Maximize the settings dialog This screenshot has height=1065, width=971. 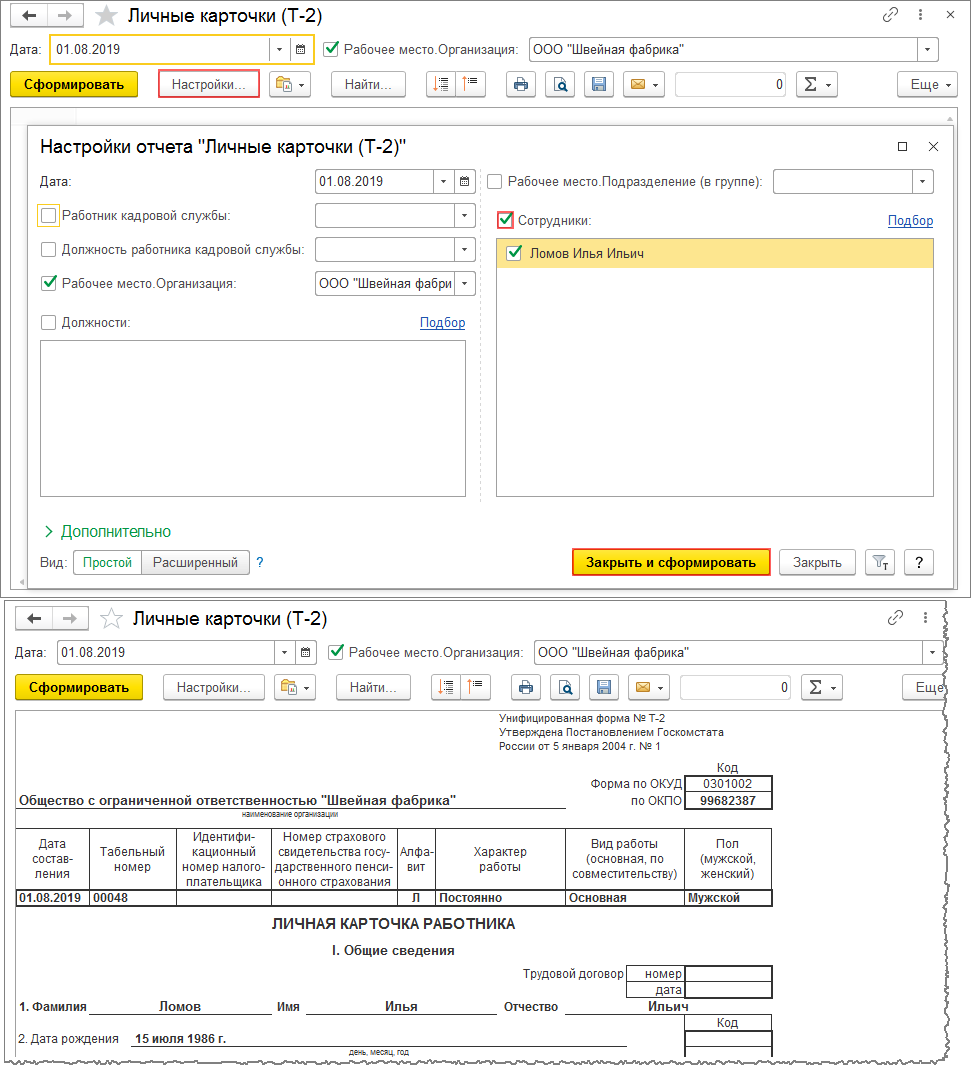click(x=902, y=146)
